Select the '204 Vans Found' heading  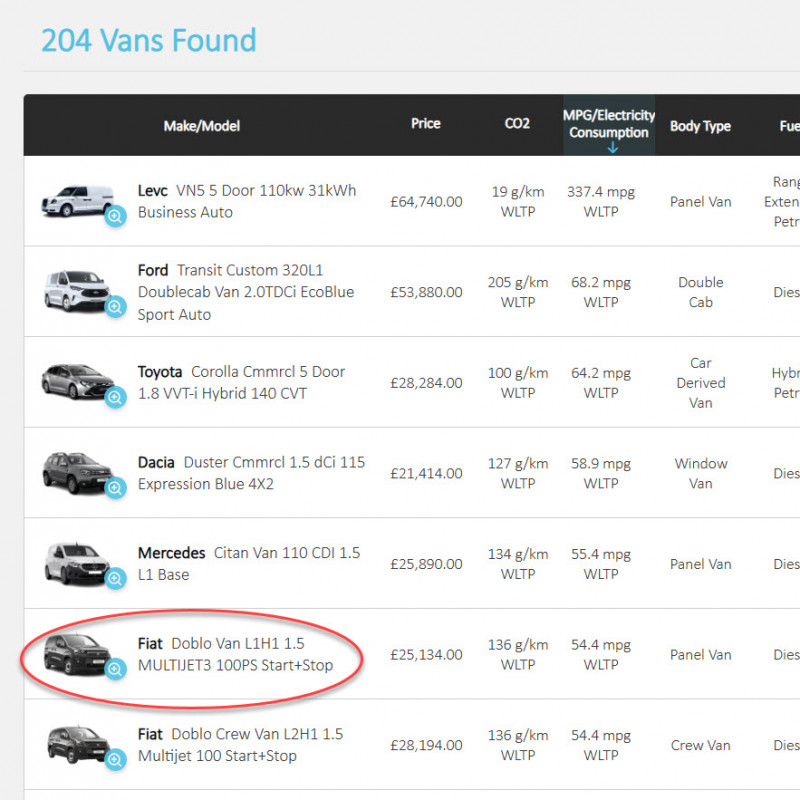pos(148,40)
